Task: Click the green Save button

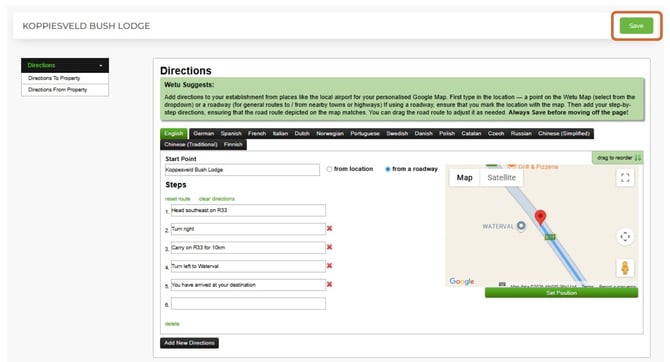Action: pos(636,26)
